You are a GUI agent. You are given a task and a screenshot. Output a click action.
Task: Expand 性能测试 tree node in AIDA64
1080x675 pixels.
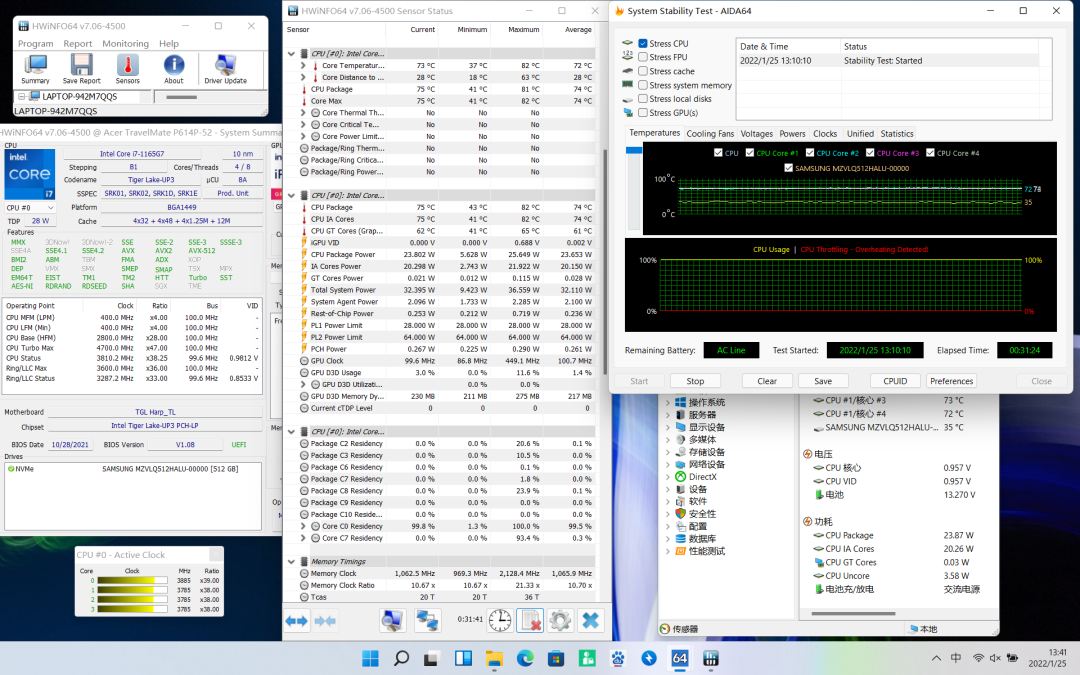(x=667, y=551)
